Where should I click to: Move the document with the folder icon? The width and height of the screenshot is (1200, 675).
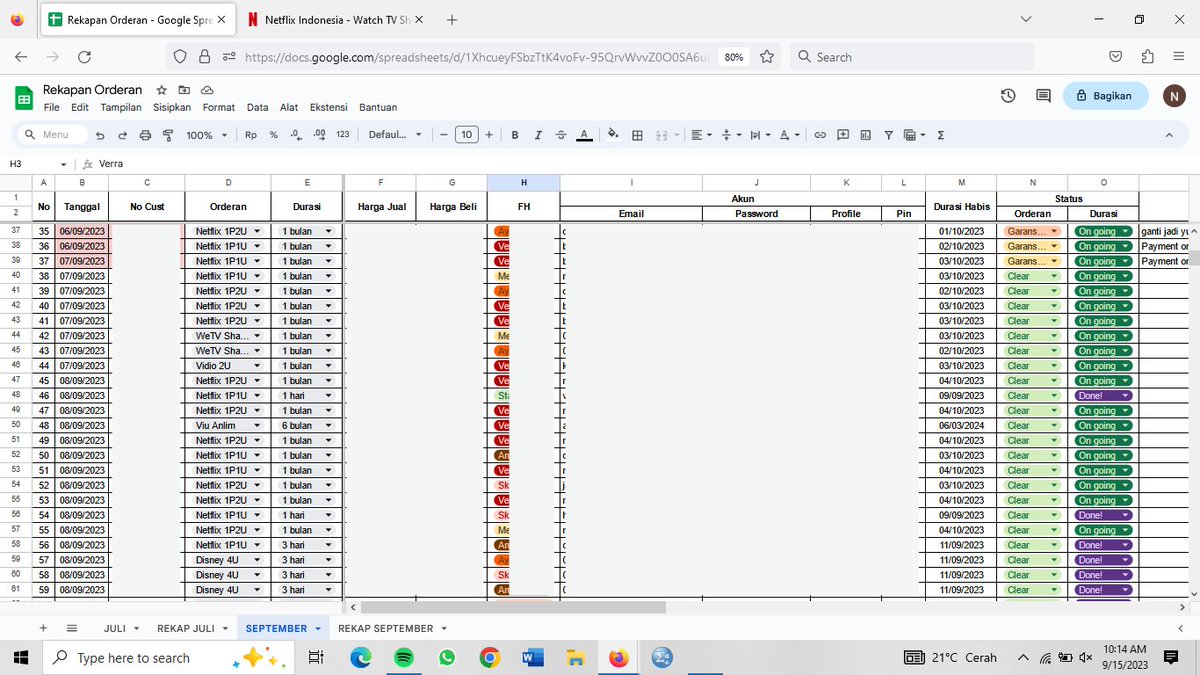click(184, 90)
